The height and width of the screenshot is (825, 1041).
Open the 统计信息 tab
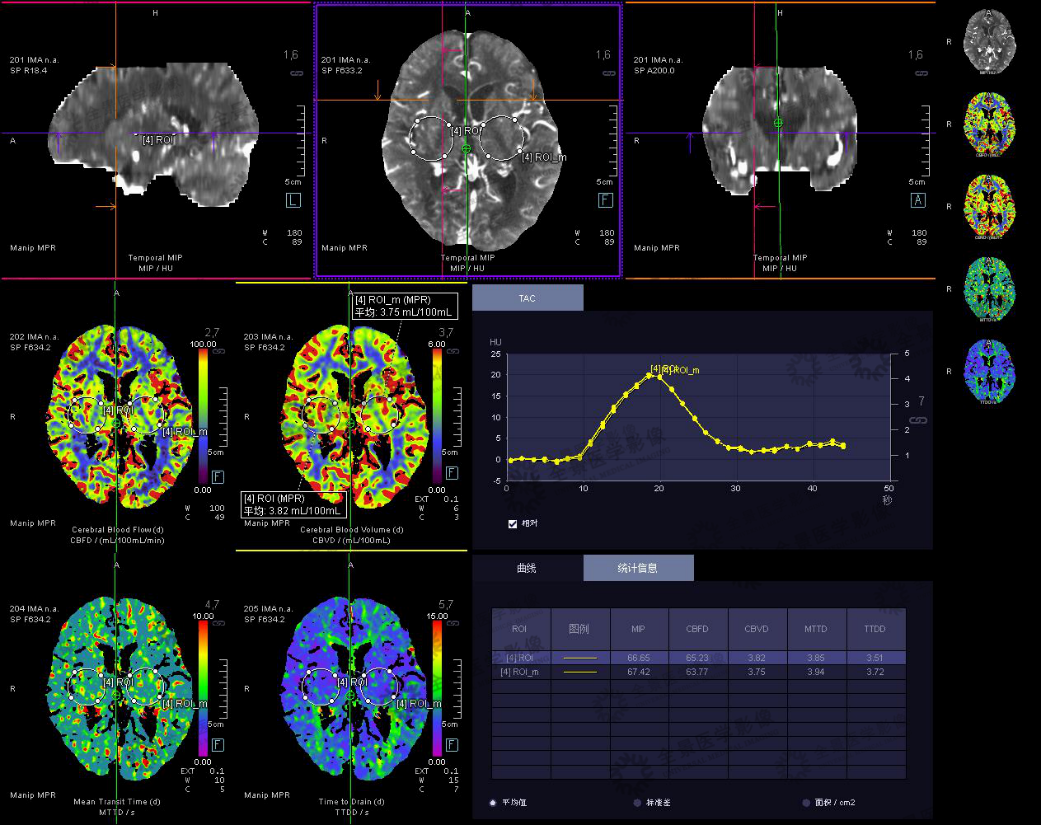[x=638, y=568]
